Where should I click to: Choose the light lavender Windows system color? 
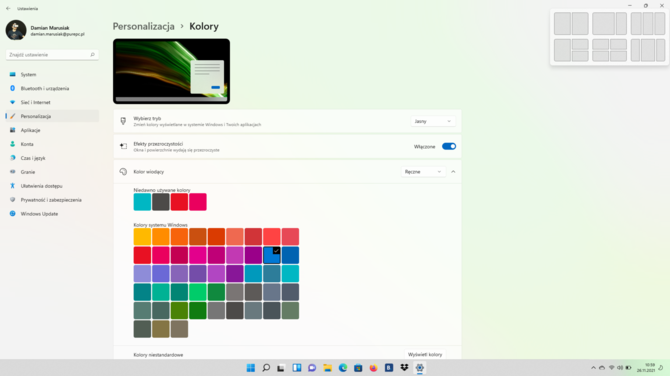(x=142, y=274)
